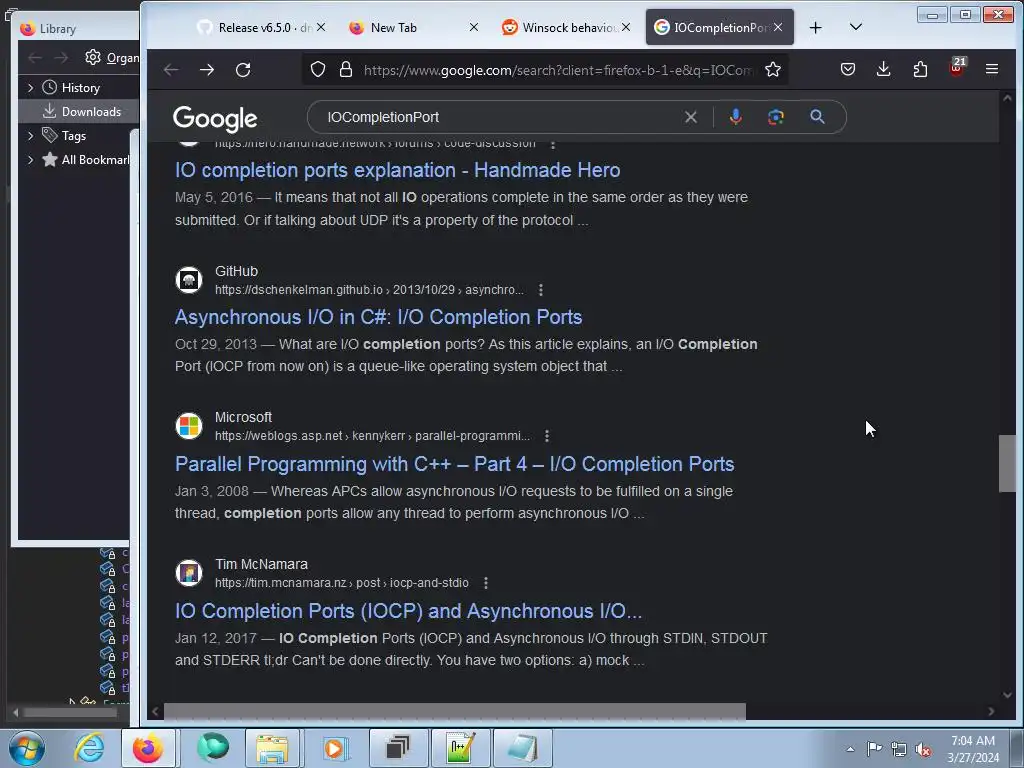Click the muted volume tray icon
Screen dimensions: 1024x768
click(x=923, y=750)
